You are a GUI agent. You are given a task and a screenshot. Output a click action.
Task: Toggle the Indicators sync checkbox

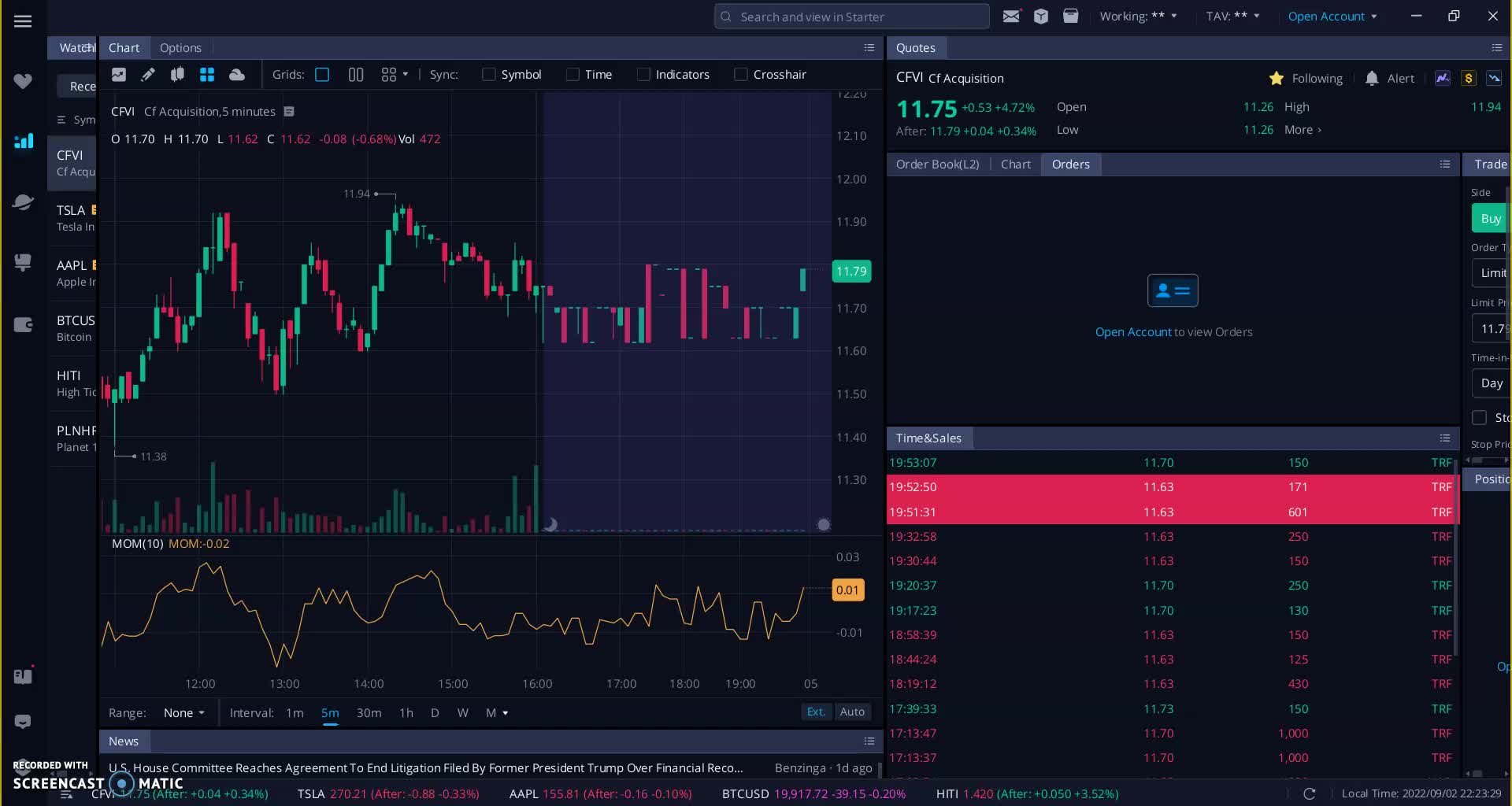point(643,75)
